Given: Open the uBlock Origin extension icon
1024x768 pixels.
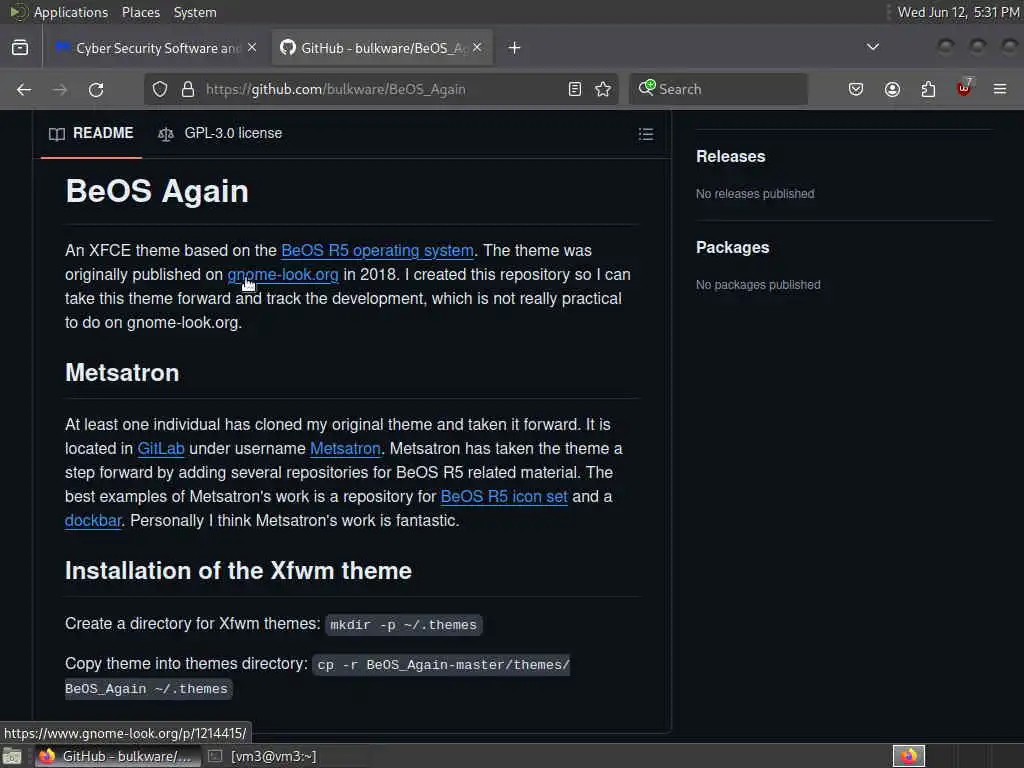Looking at the screenshot, I should 964,88.
